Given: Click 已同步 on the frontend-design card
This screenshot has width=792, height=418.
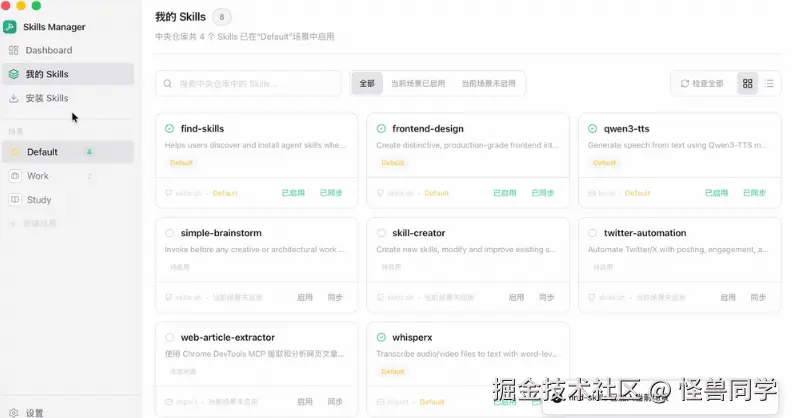Looking at the screenshot, I should point(543,193).
